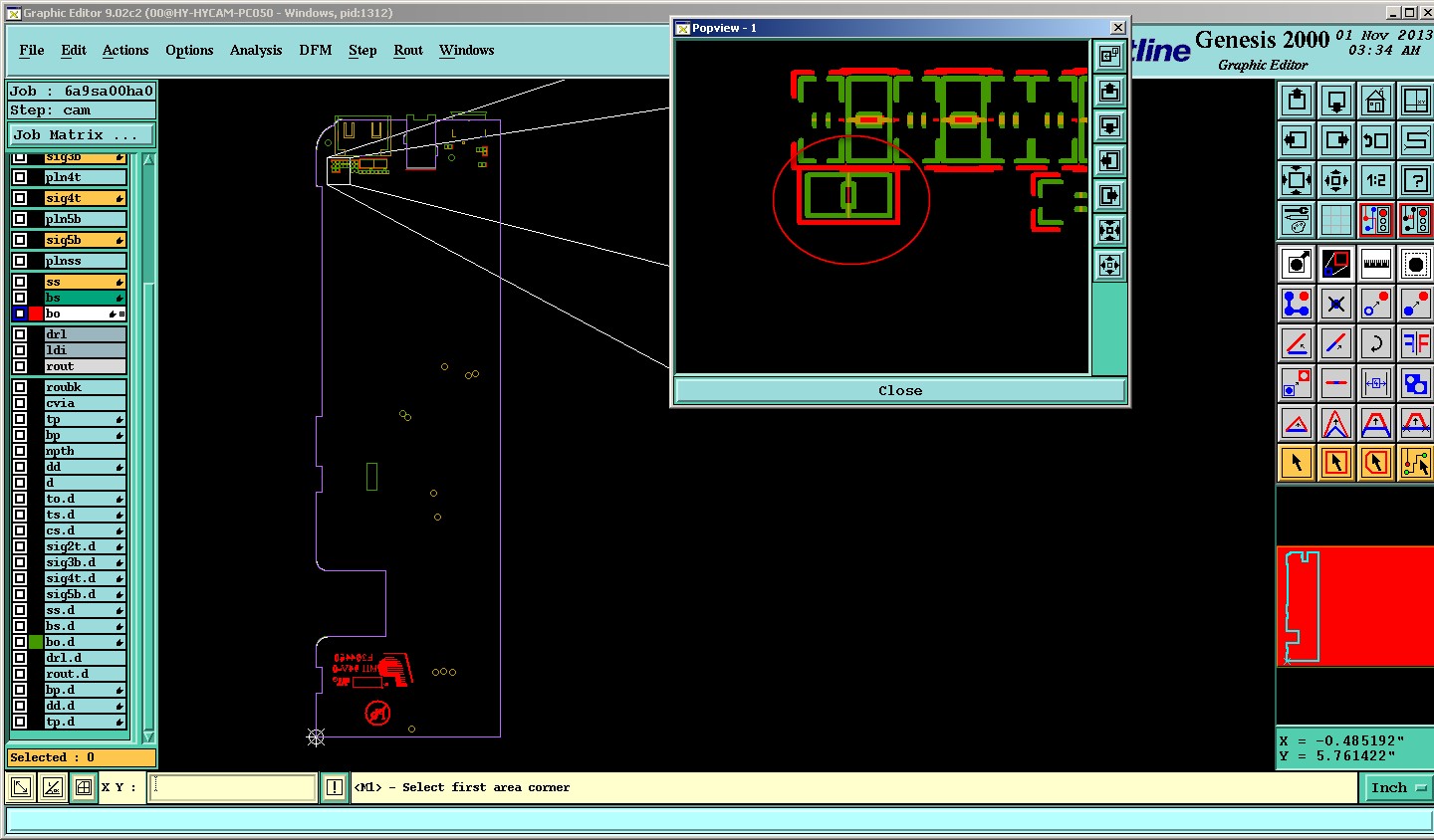Click the rectangle area select pointer icon
The width and height of the screenshot is (1434, 840).
[x=1336, y=463]
